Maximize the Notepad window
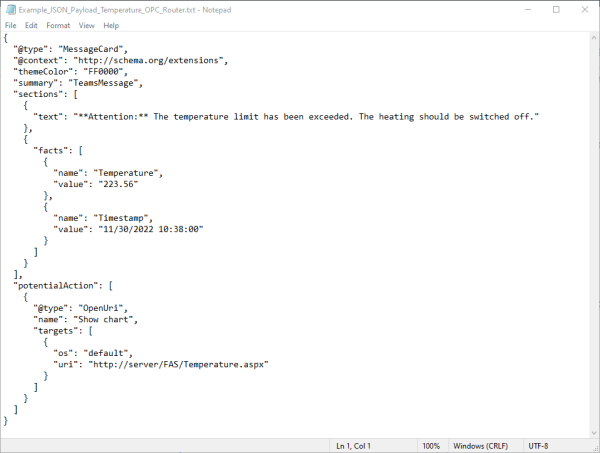The height and width of the screenshot is (453, 600). 556,10
